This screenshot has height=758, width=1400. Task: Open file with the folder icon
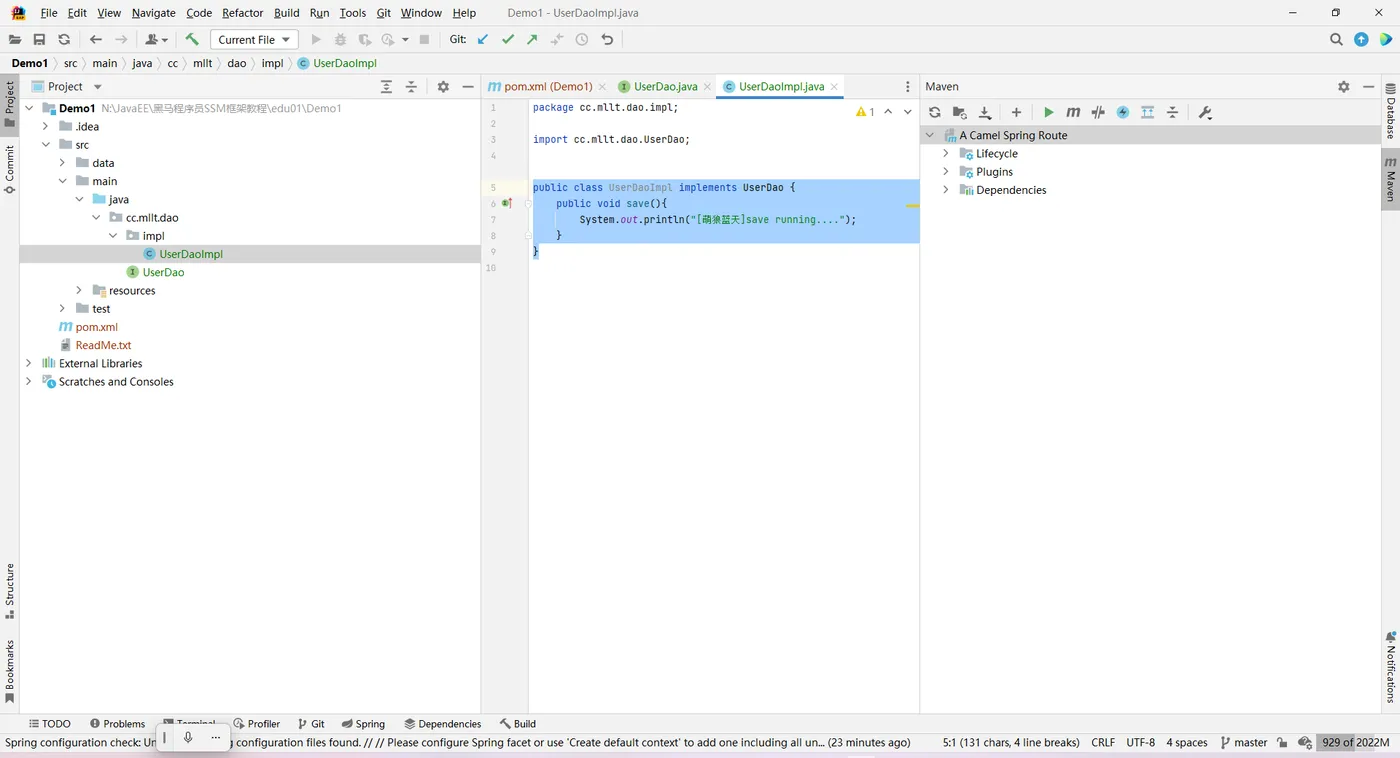(x=14, y=40)
